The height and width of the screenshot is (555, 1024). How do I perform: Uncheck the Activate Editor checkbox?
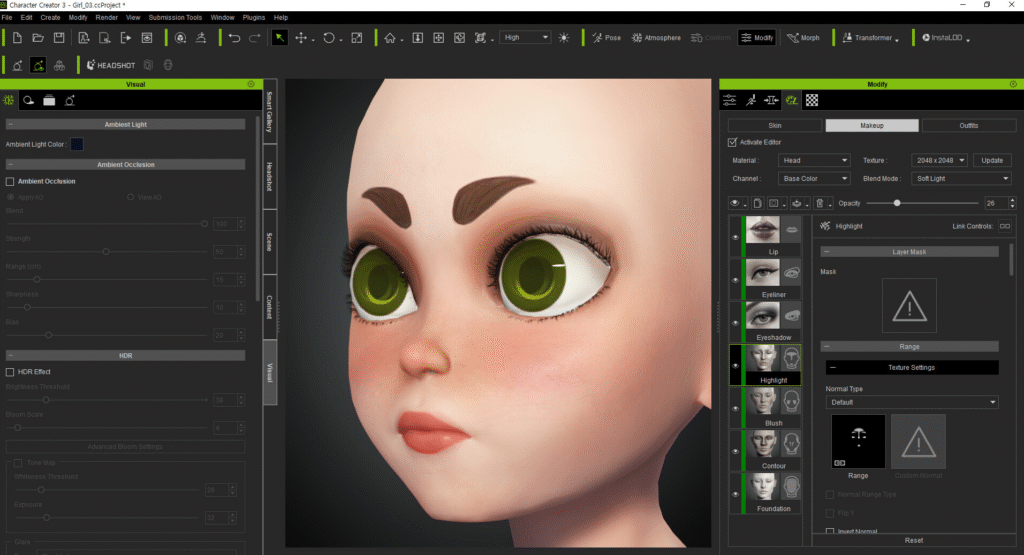click(x=732, y=143)
